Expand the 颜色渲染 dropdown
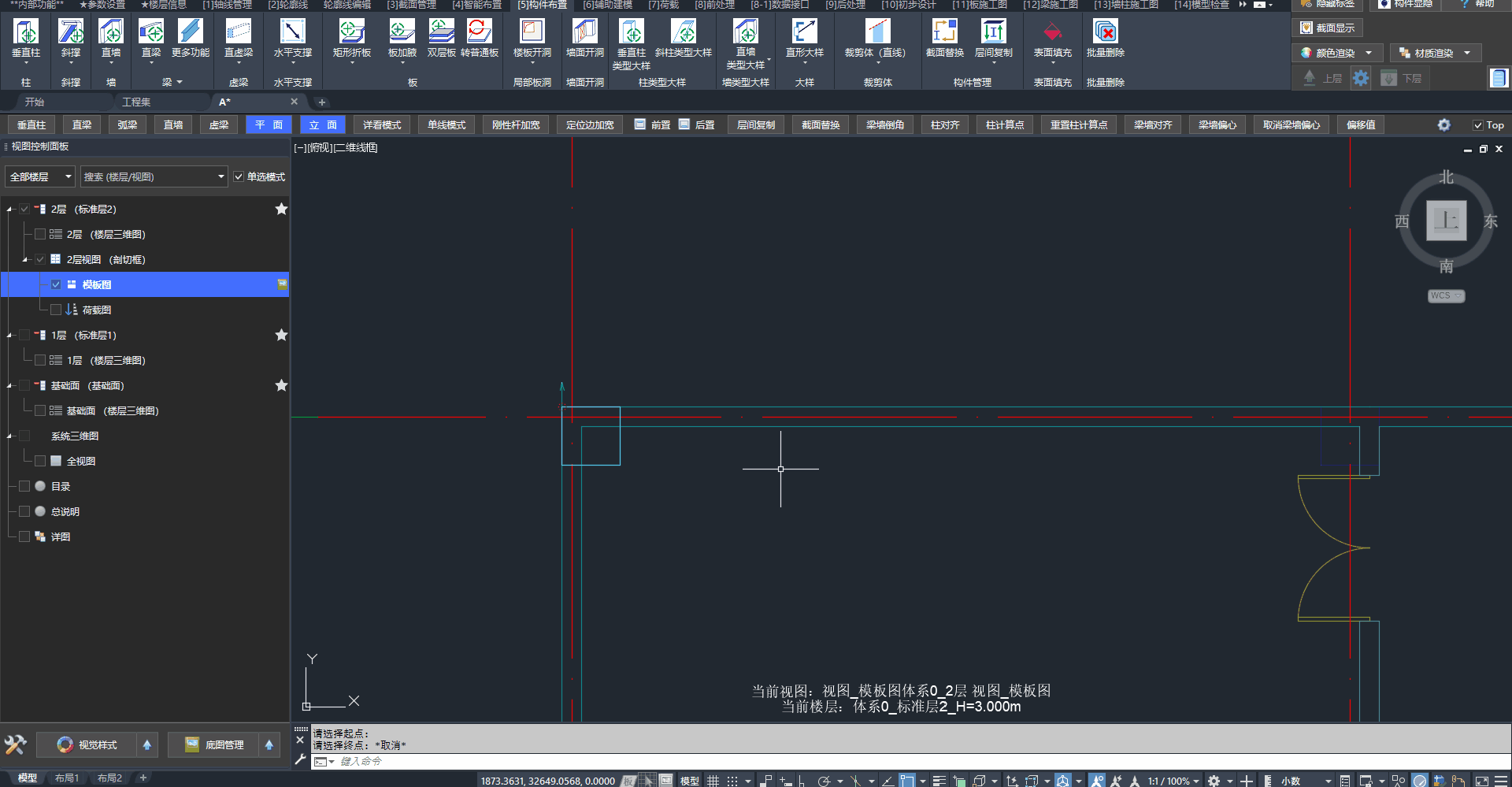Viewport: 1512px width, 787px height. click(x=1369, y=53)
